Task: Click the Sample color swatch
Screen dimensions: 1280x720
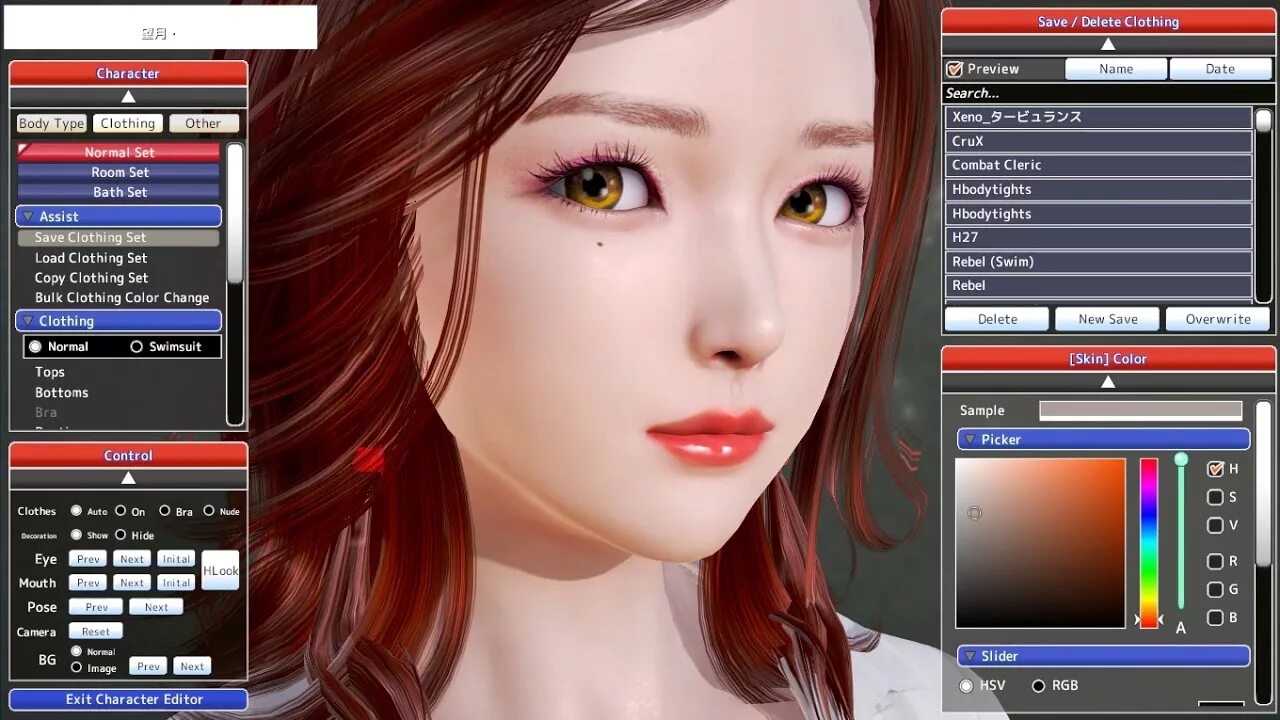Action: coord(1141,410)
